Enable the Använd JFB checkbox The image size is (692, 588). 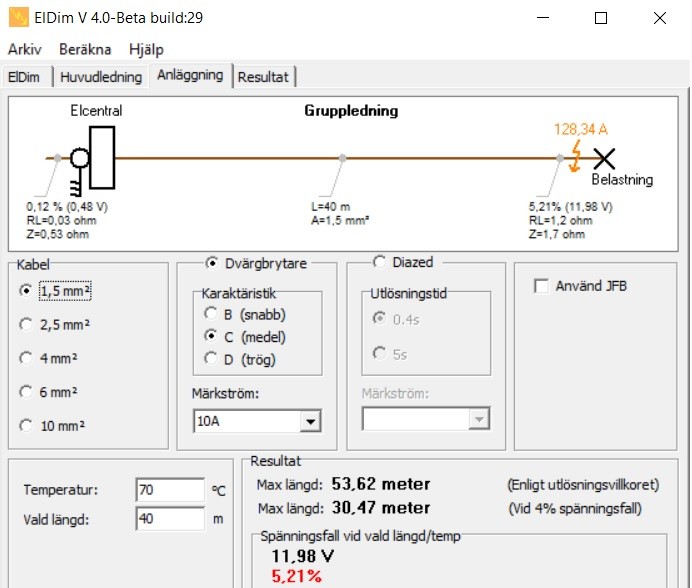coord(541,287)
